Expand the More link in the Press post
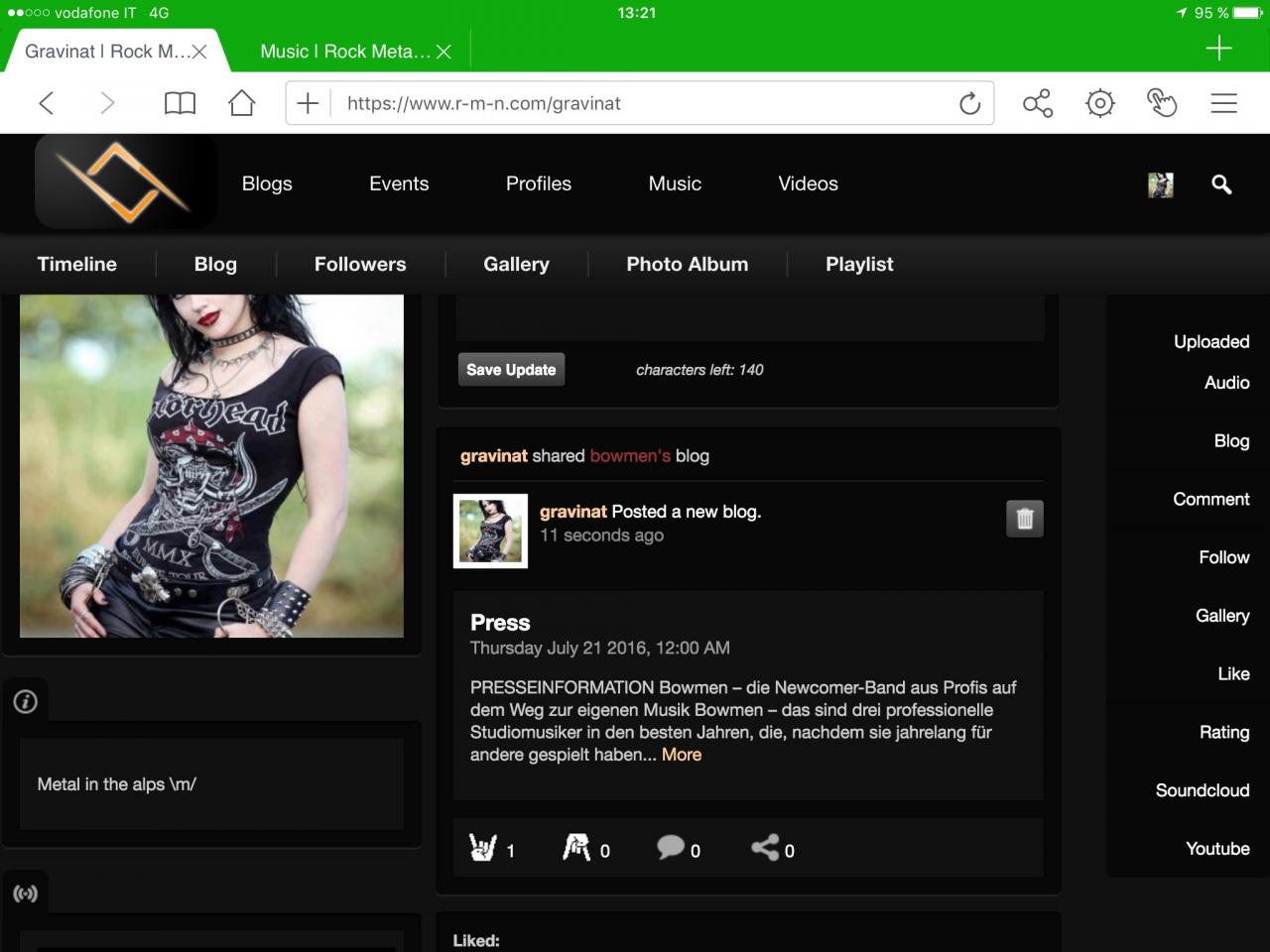The image size is (1270, 952). (682, 755)
